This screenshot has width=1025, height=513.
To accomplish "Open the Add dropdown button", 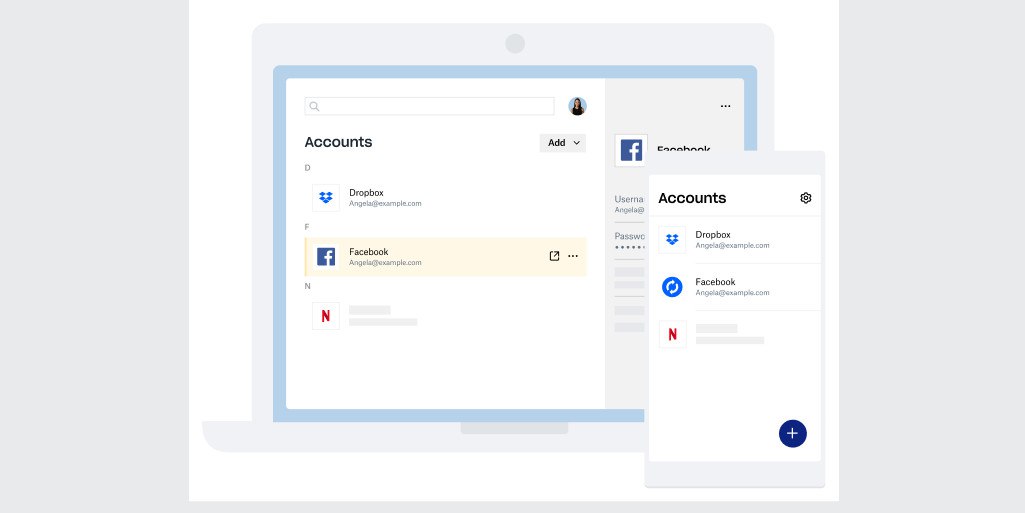I will tap(563, 143).
